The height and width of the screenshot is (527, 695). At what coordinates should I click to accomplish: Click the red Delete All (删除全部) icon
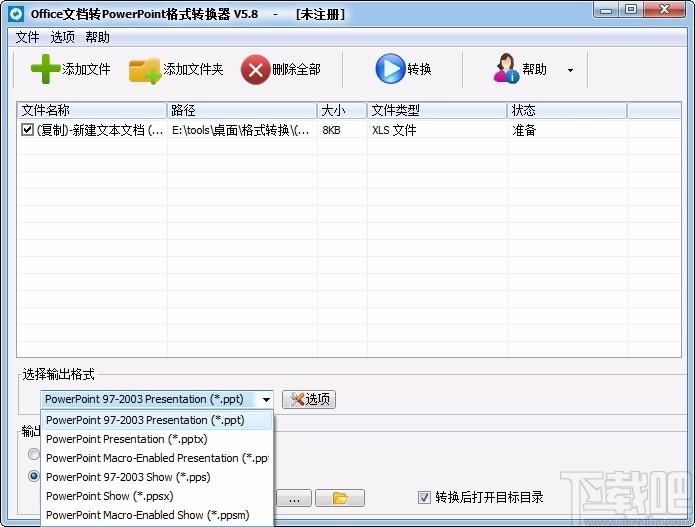pos(255,70)
